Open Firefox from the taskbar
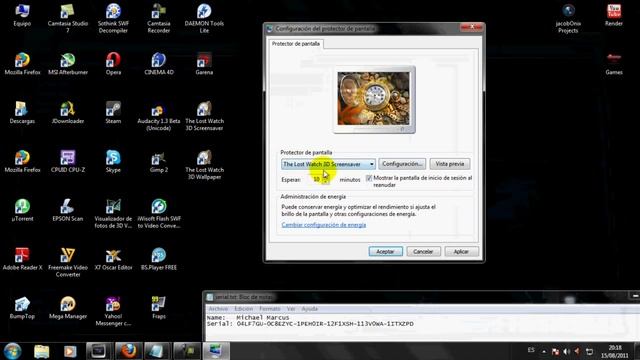Image resolution: width=640 pixels, height=360 pixels. coord(128,351)
